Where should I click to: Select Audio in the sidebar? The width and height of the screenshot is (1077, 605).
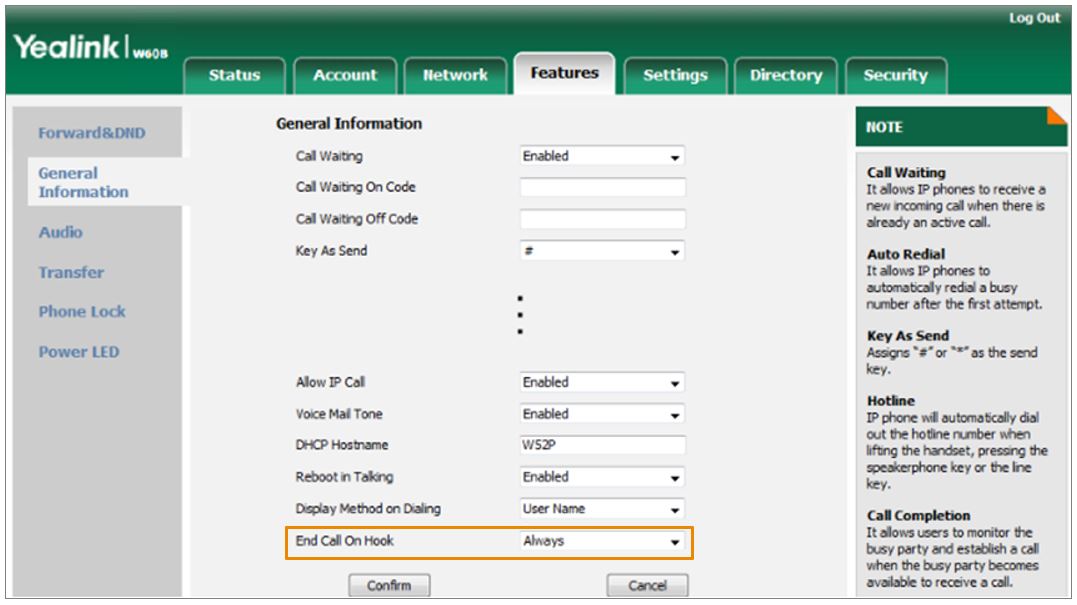coord(60,232)
